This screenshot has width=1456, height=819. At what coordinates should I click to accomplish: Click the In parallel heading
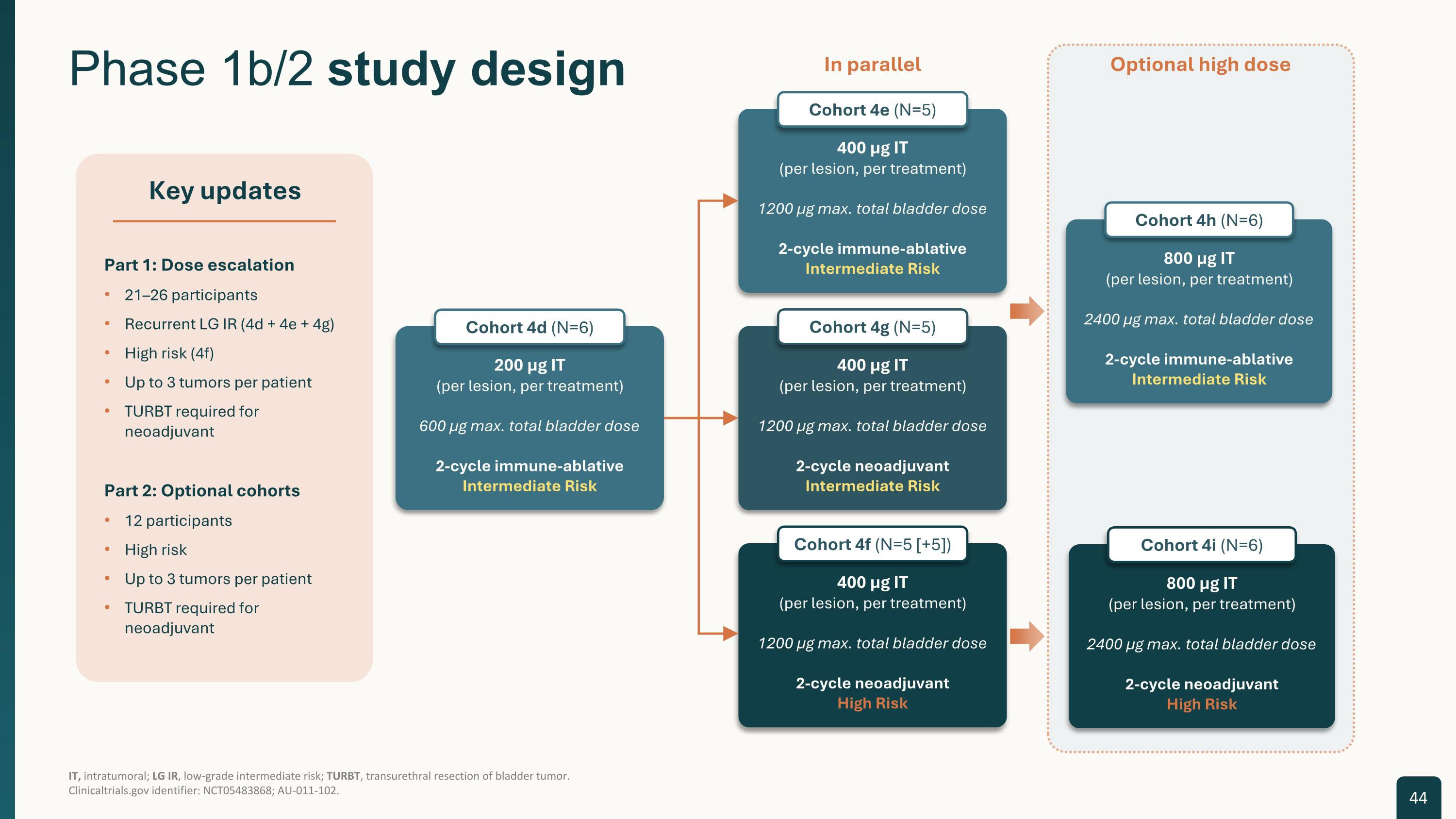coord(872,65)
